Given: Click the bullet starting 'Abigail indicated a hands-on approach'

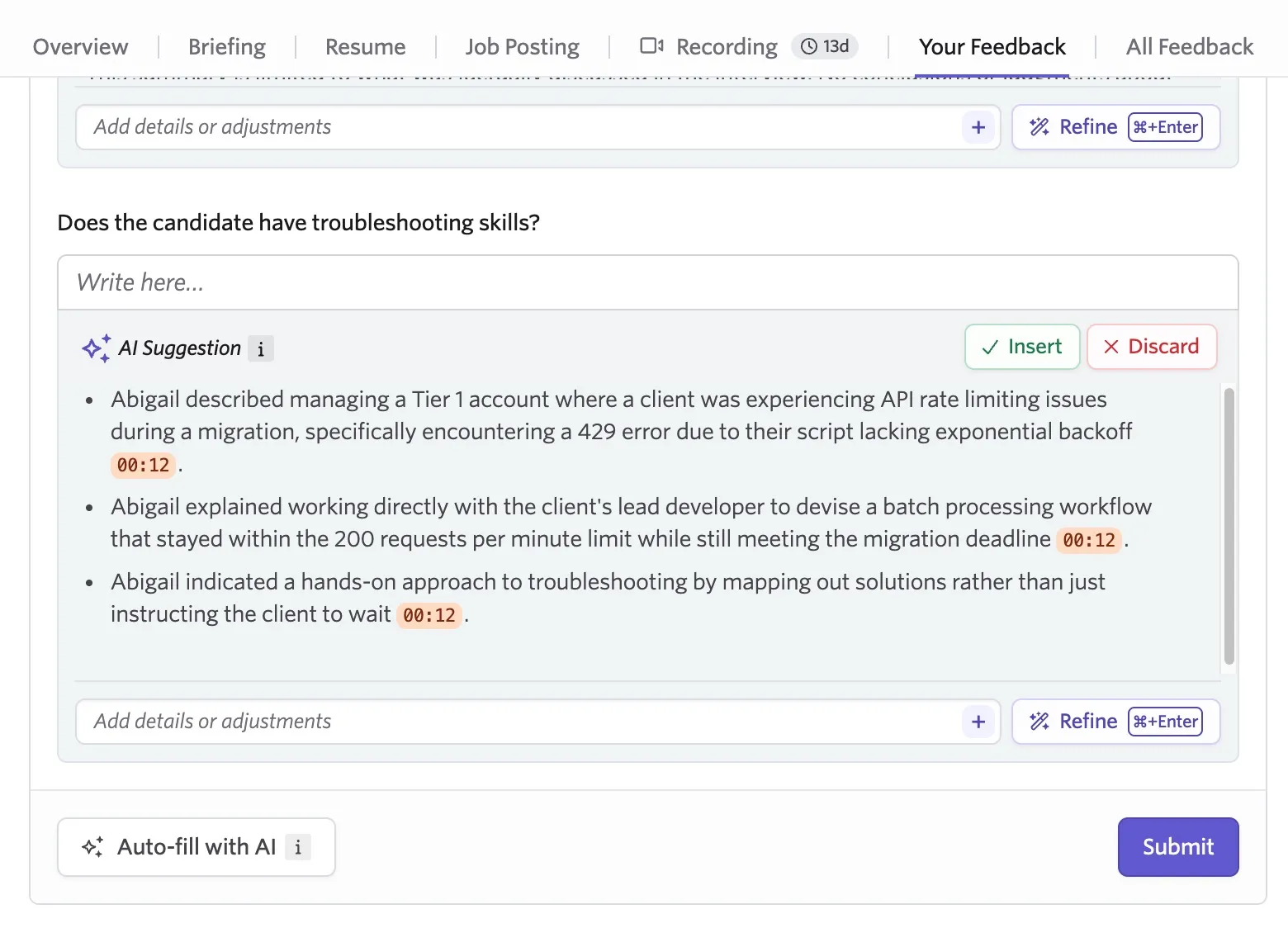Looking at the screenshot, I should [608, 598].
